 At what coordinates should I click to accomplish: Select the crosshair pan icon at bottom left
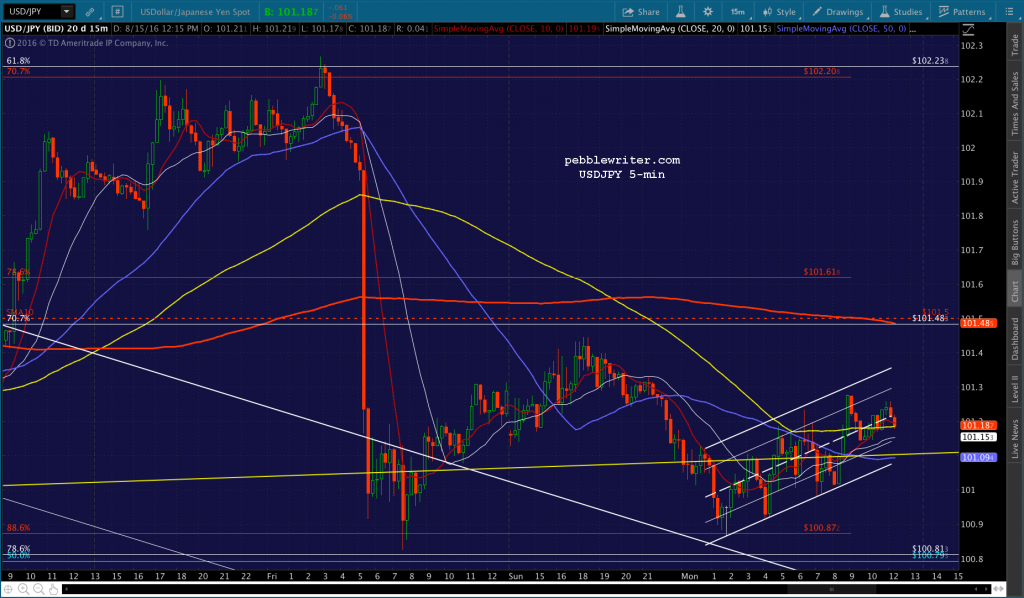8,589
